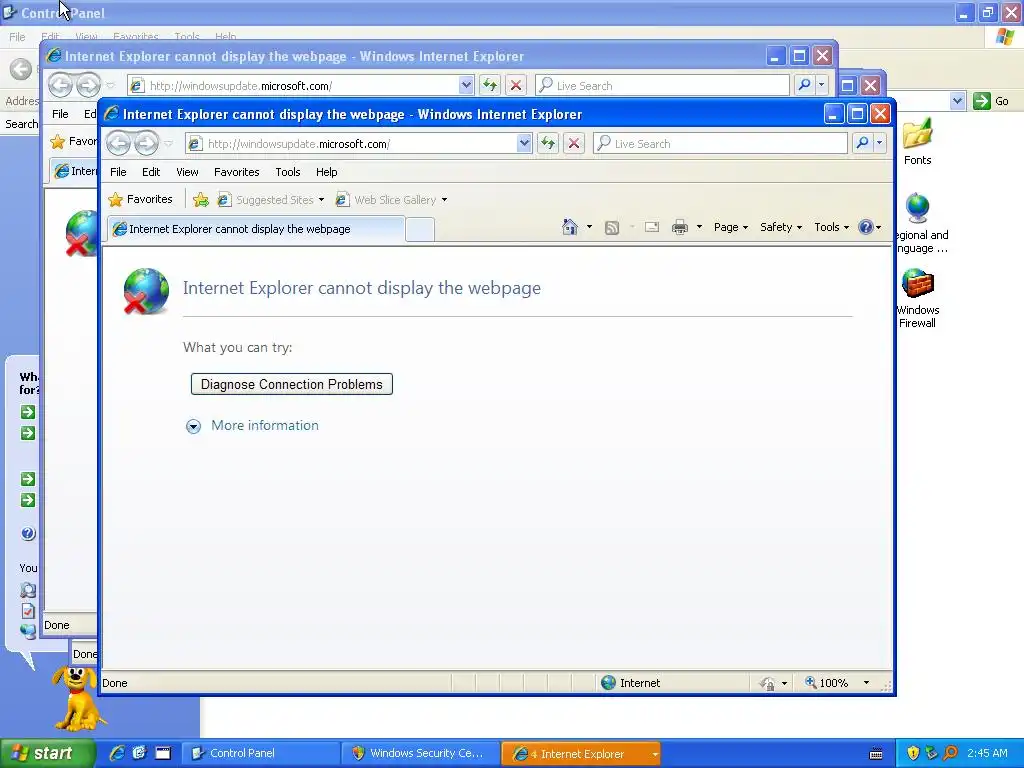Screen dimensions: 1024x768
Task: Click Security shield icon in system tray
Action: [x=913, y=753]
